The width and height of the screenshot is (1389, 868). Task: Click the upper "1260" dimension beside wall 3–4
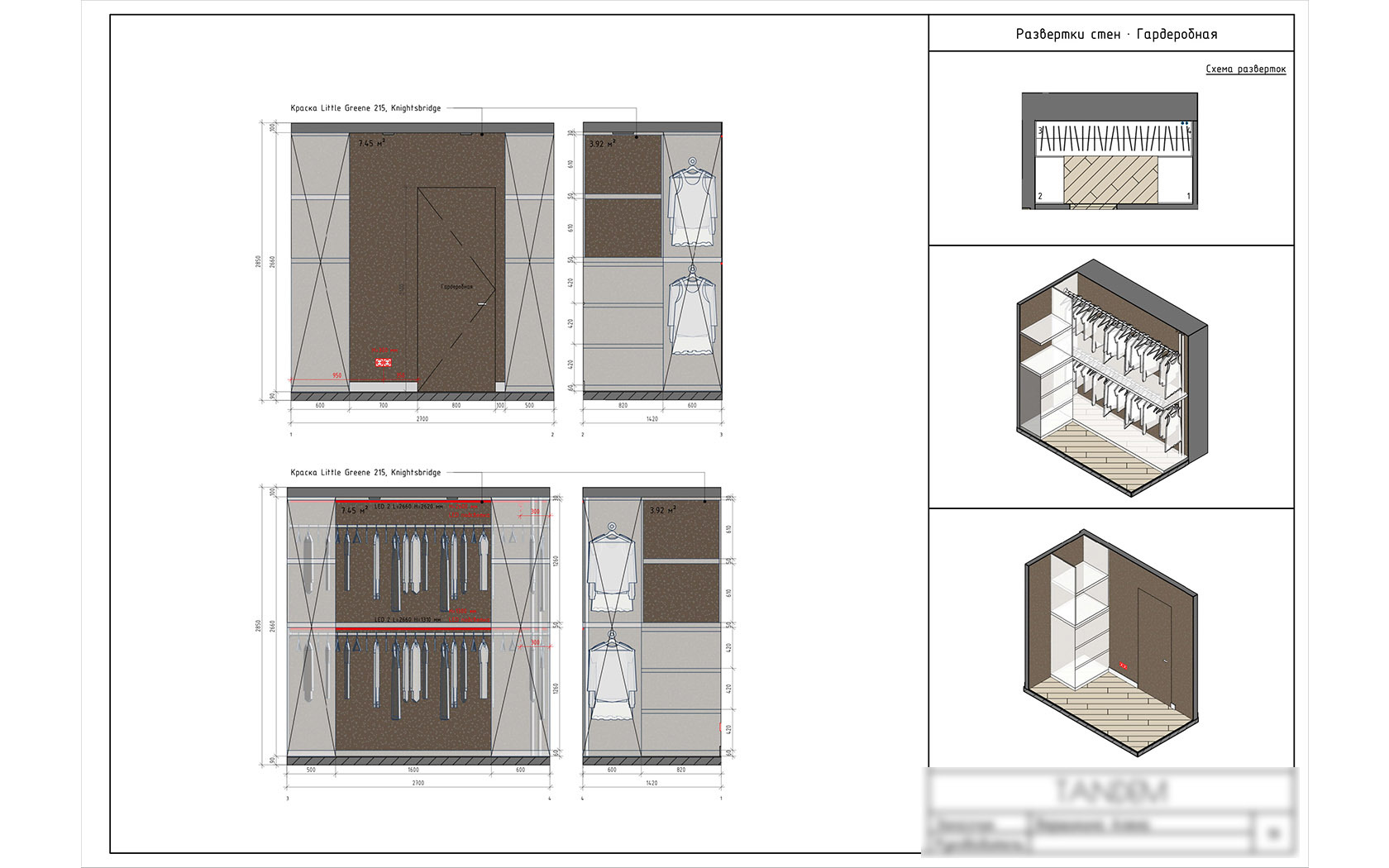click(556, 560)
